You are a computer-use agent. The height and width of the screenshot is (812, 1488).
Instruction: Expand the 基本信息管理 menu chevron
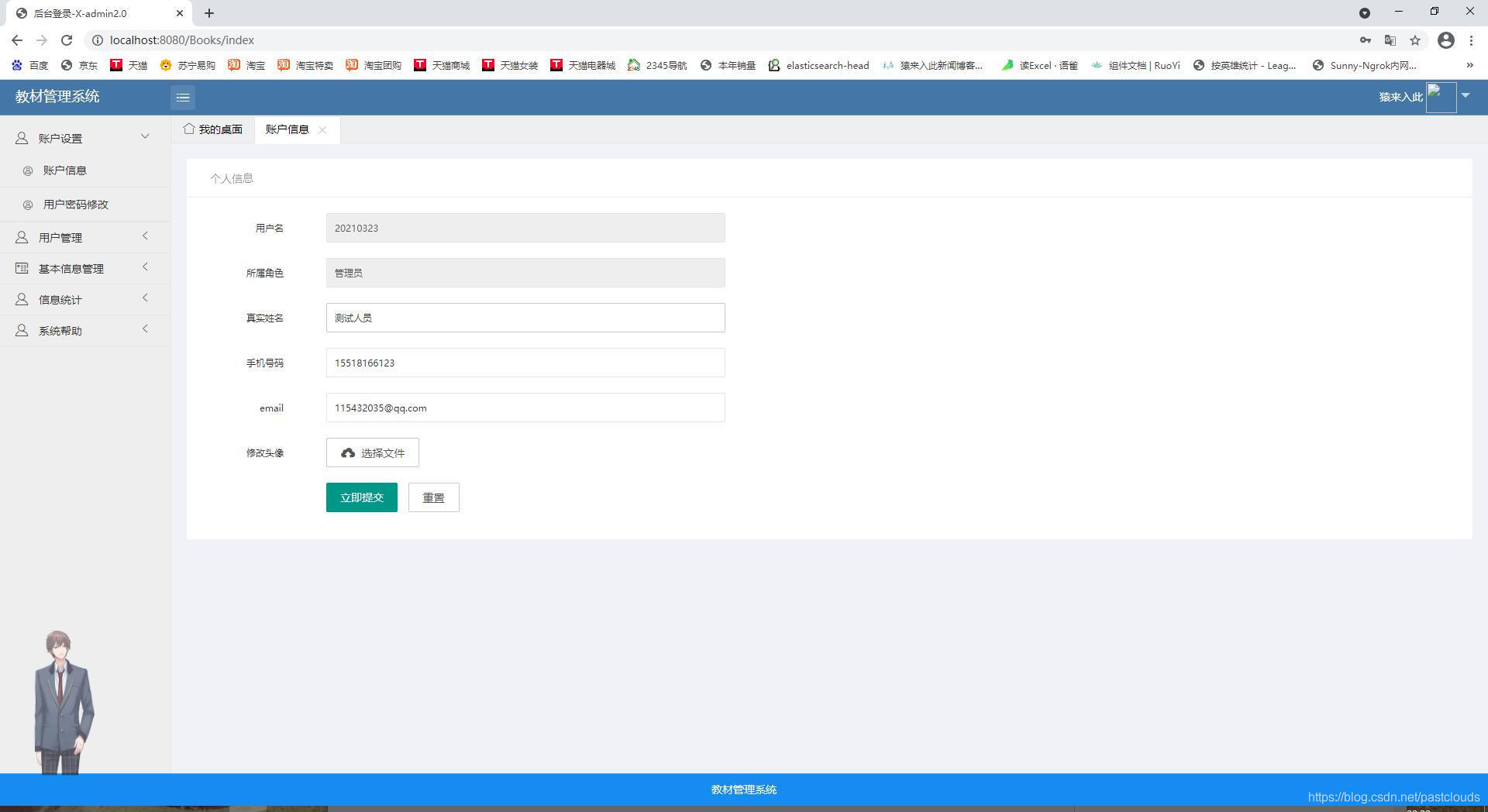(x=145, y=267)
